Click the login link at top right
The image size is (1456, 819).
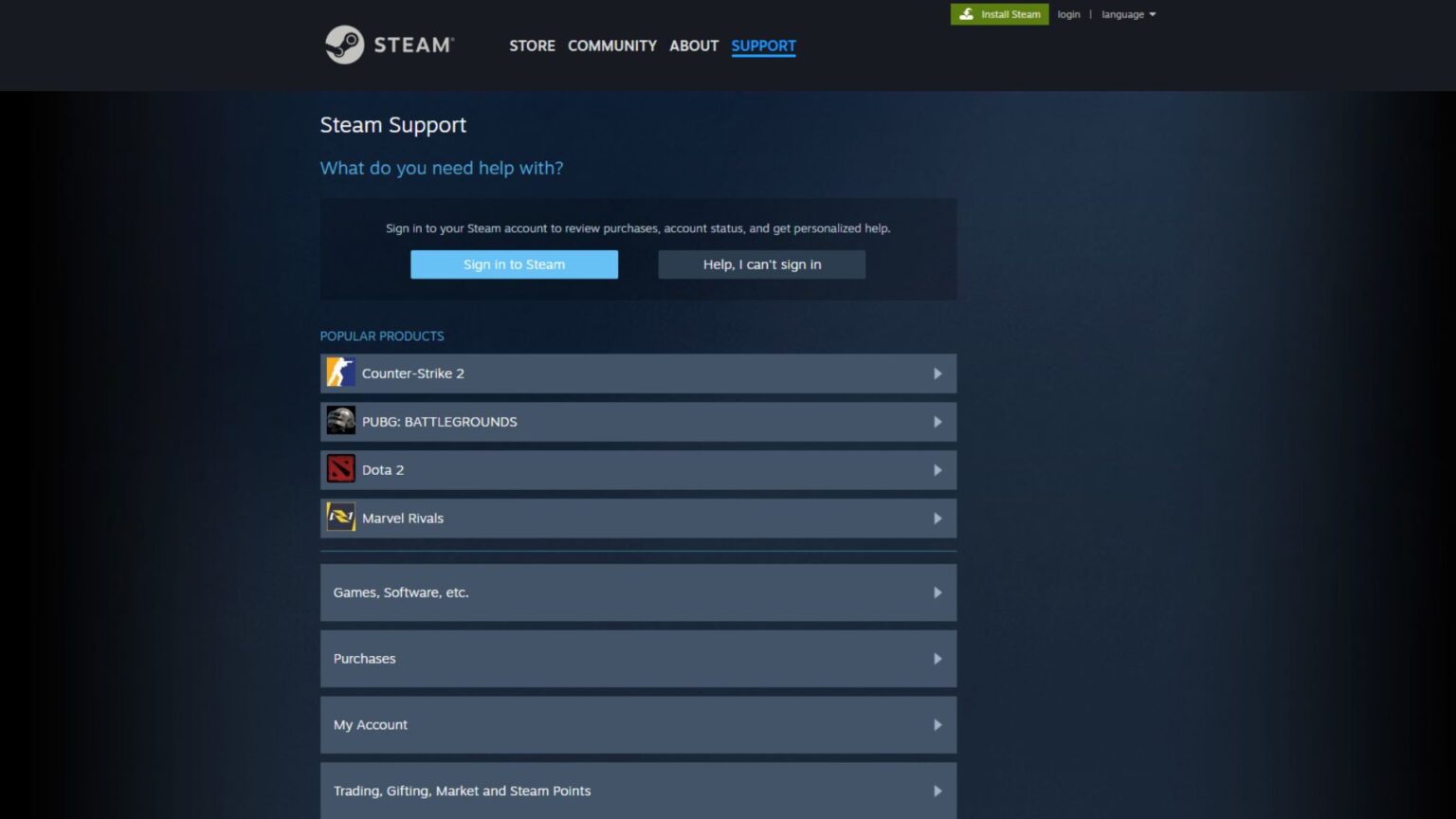click(1068, 14)
